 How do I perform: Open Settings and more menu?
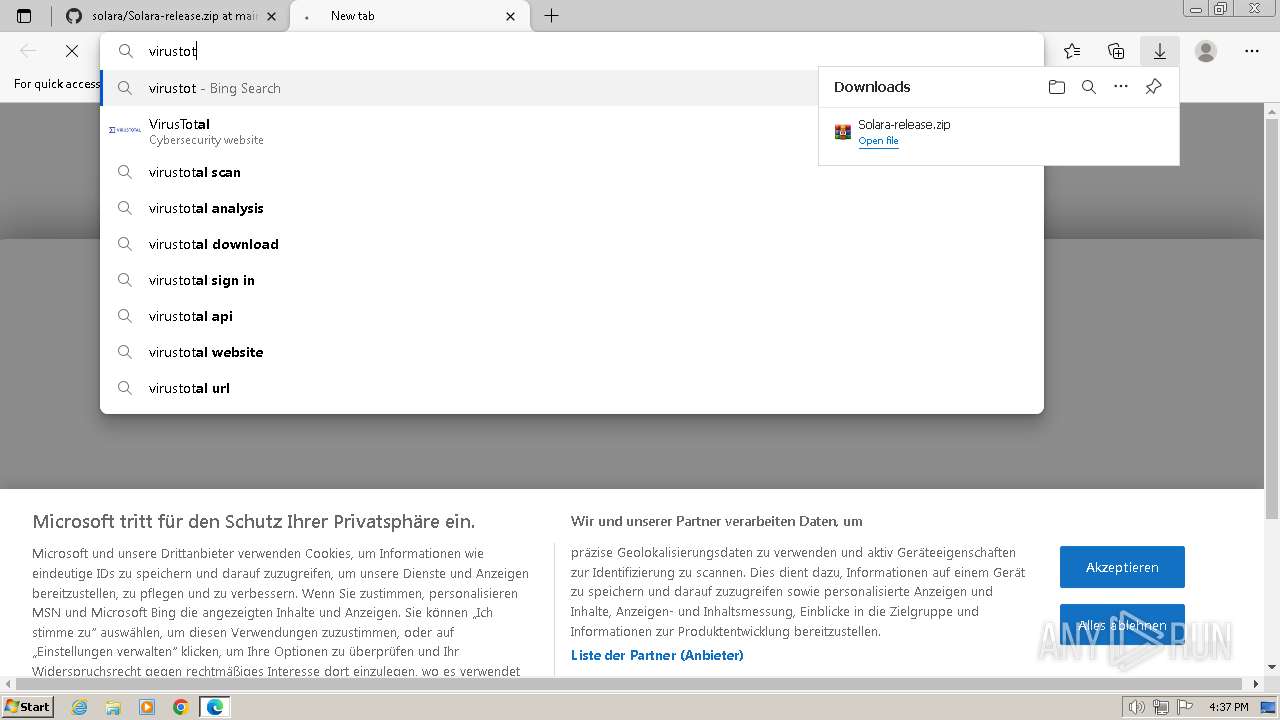(x=1252, y=51)
